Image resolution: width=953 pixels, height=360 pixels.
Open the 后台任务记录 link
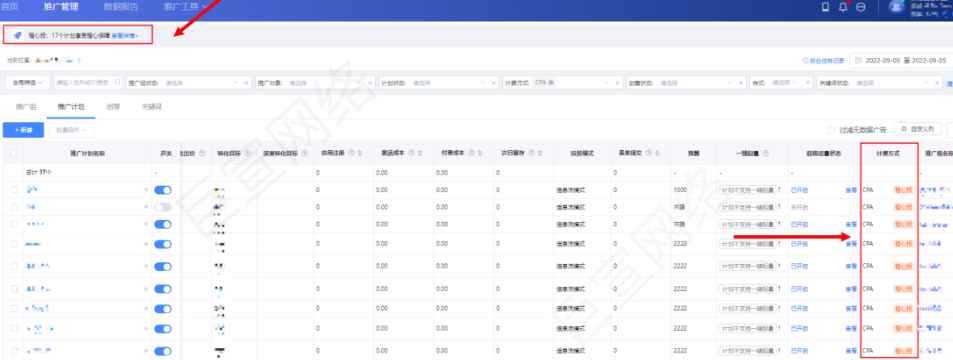click(824, 60)
